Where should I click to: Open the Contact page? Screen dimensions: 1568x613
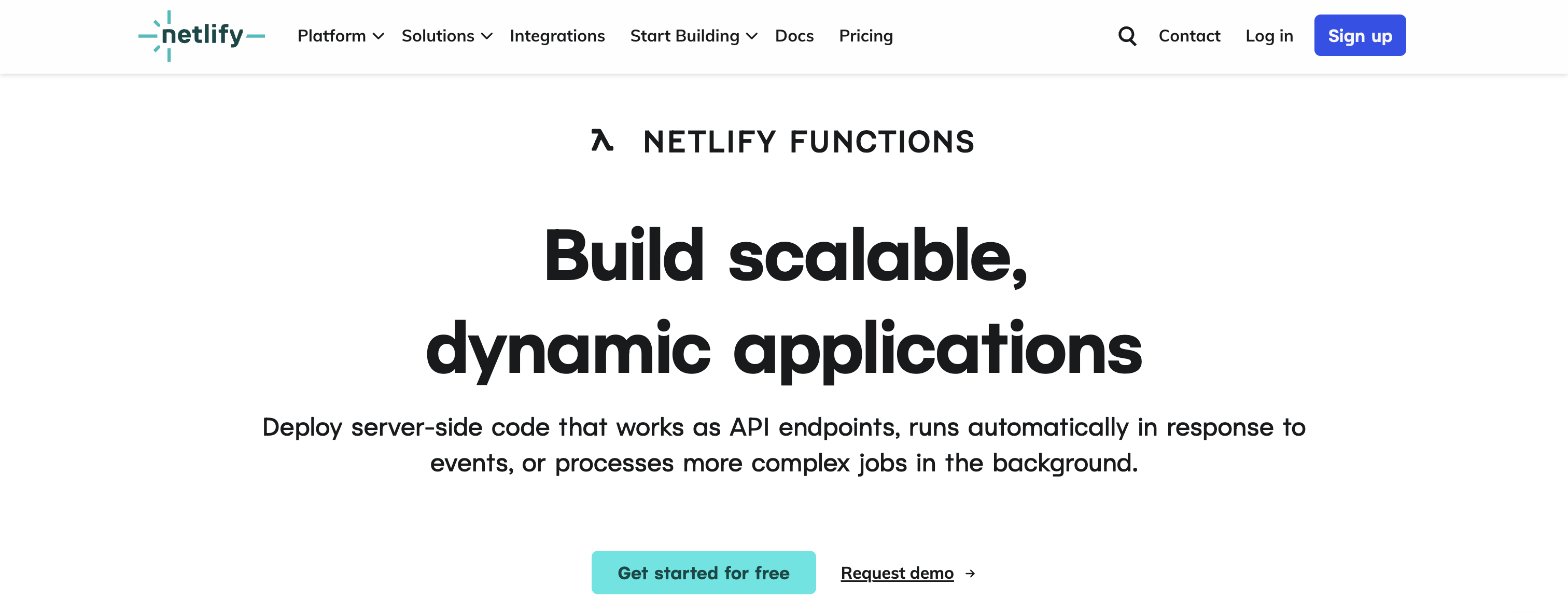pyautogui.click(x=1189, y=36)
